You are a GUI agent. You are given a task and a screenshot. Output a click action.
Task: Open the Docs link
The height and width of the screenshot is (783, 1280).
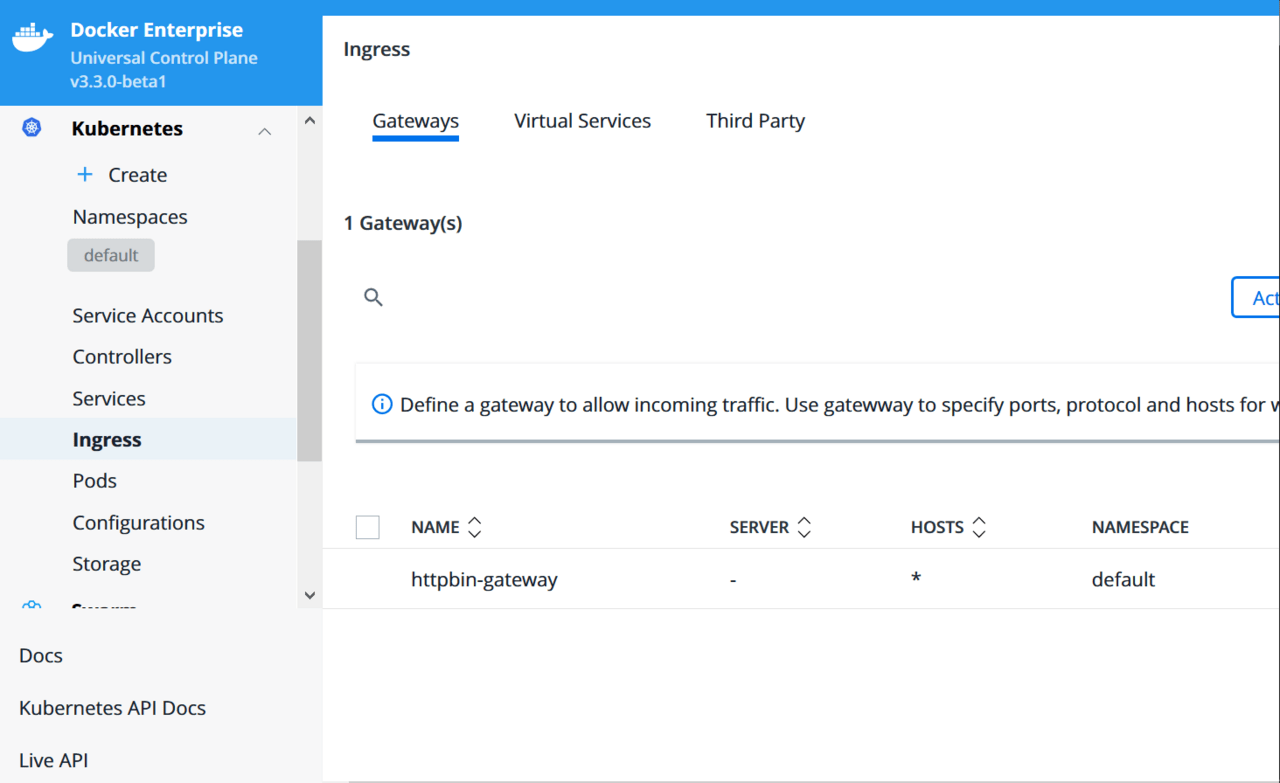41,655
